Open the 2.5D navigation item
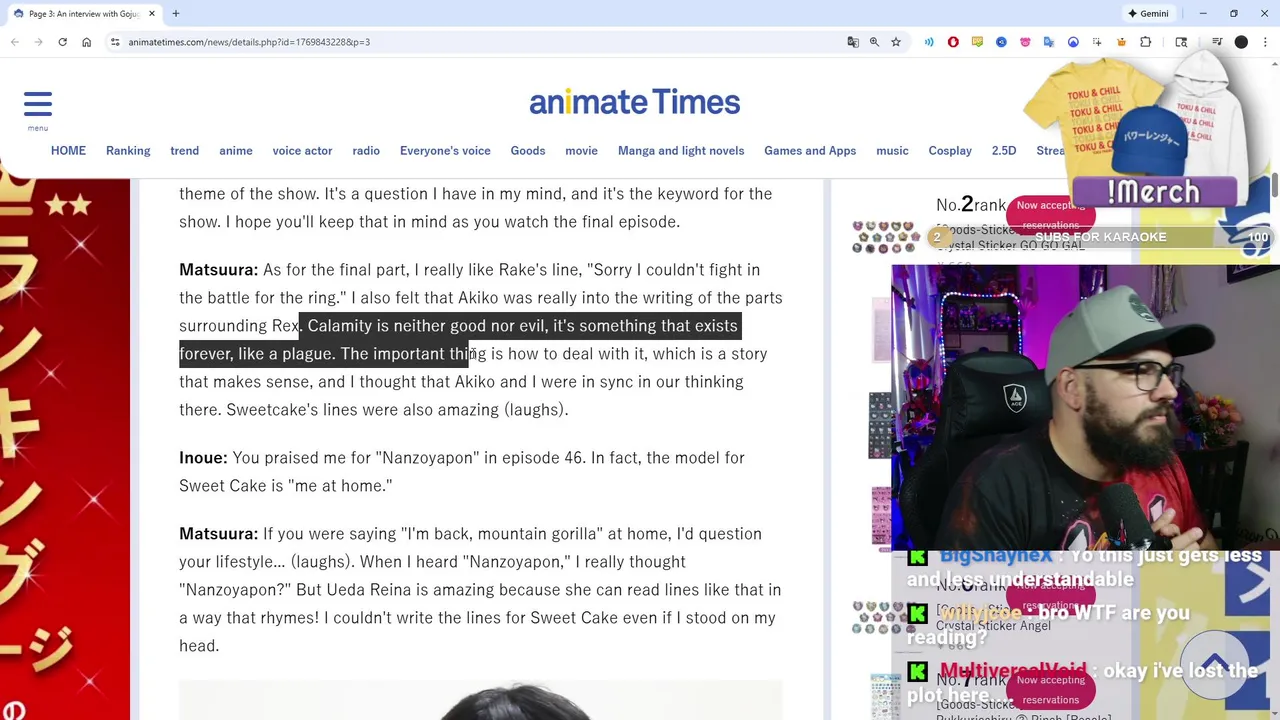Viewport: 1280px width, 720px height. tap(1004, 150)
